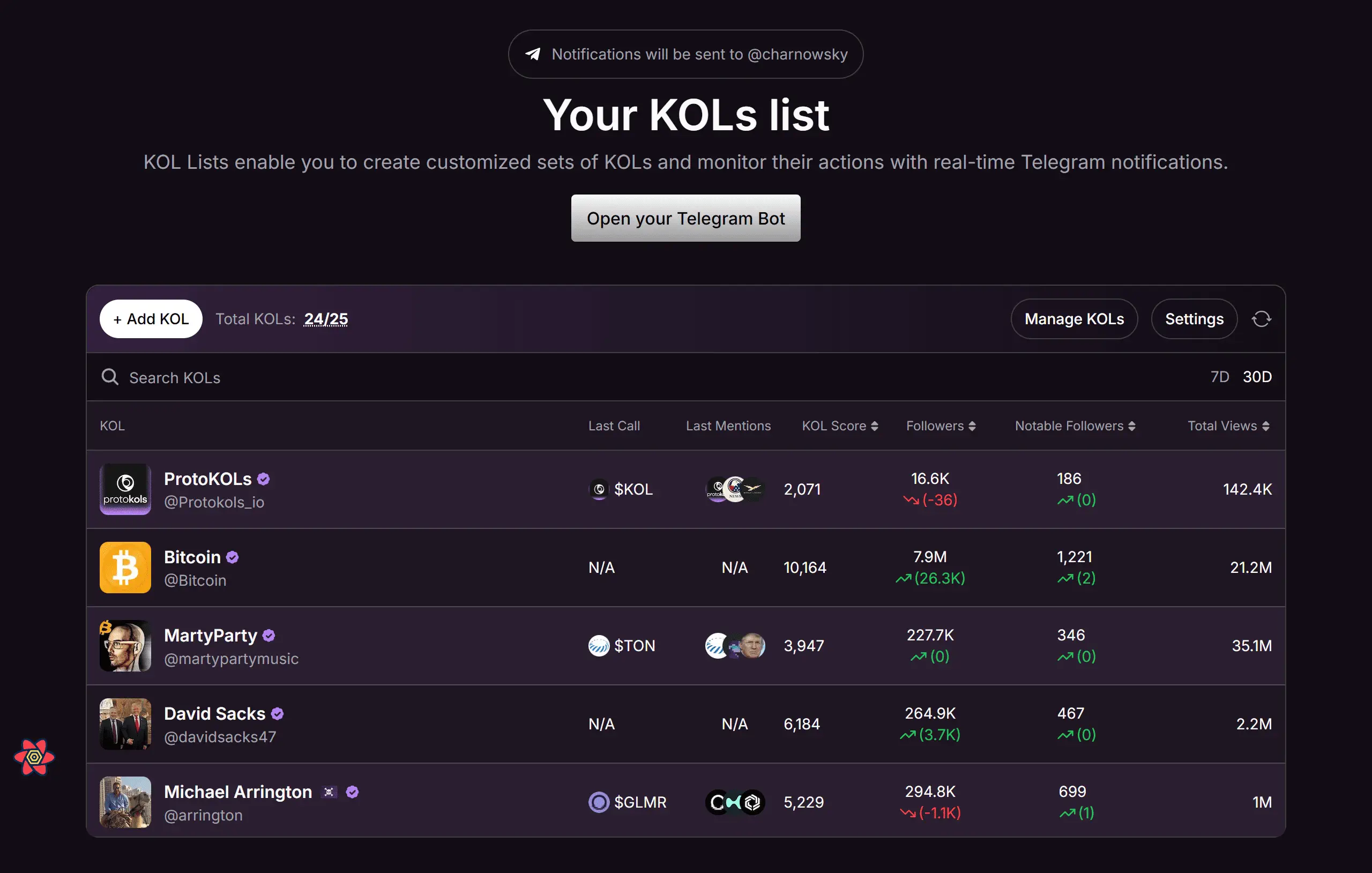Open the search magnifier icon in Search KOLs
Screen dimensions: 1372x873
109,377
